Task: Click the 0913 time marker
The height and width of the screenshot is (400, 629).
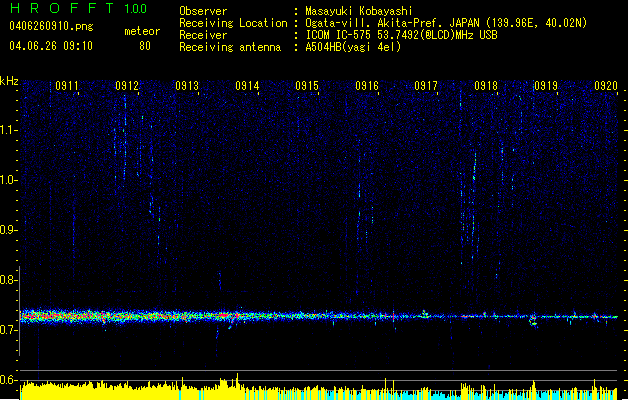Action: (x=187, y=86)
